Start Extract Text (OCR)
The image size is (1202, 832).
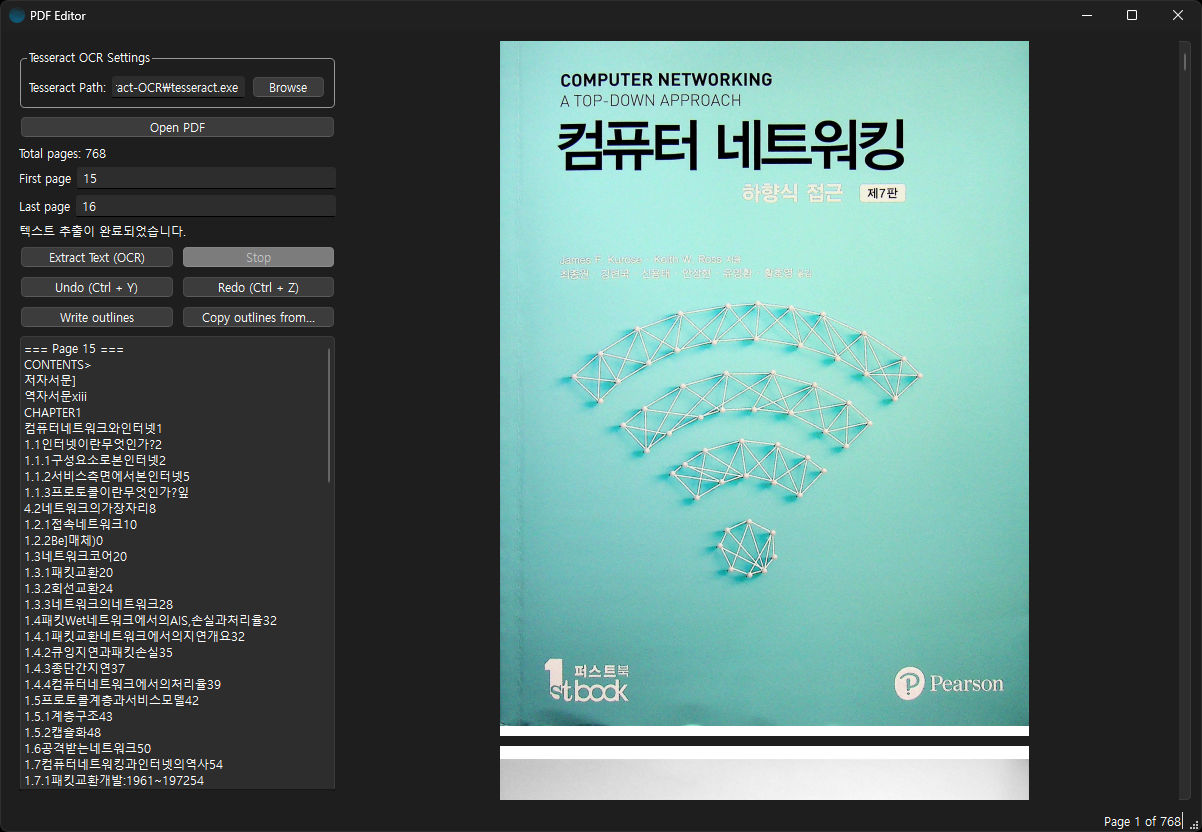[x=97, y=257]
